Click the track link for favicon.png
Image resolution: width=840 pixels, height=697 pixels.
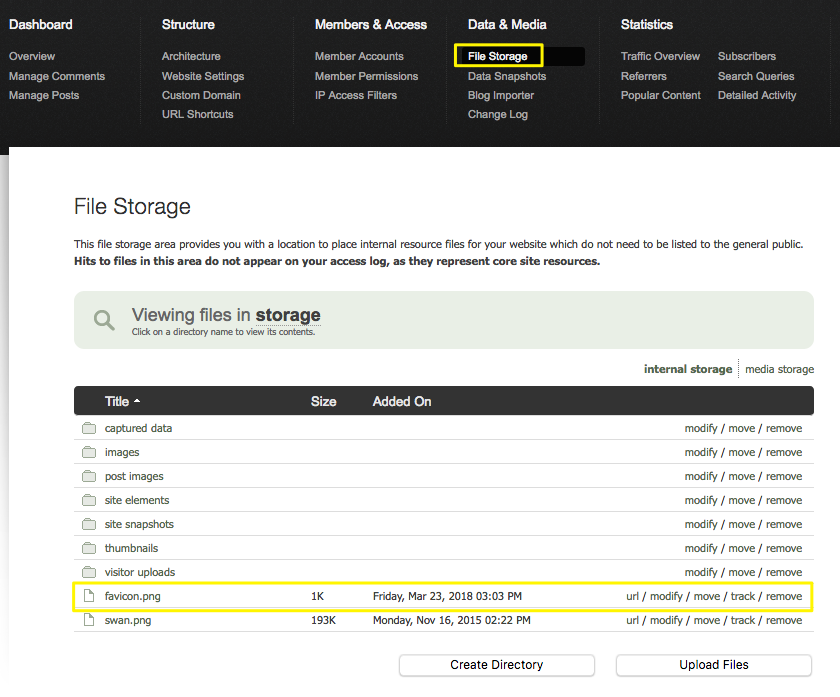click(x=742, y=597)
